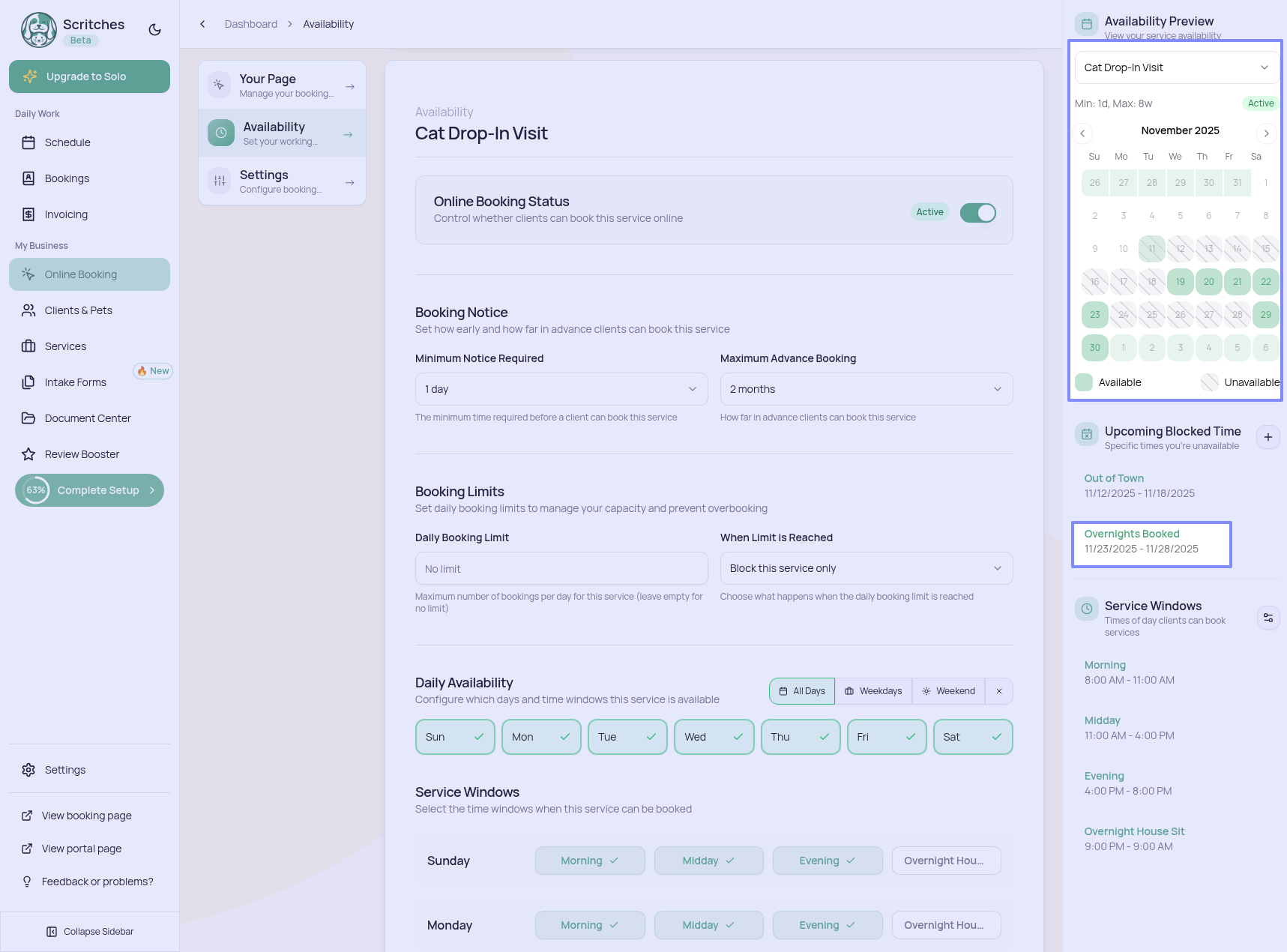The height and width of the screenshot is (952, 1287).
Task: Clear day selection with X button
Action: pyautogui.click(x=998, y=691)
